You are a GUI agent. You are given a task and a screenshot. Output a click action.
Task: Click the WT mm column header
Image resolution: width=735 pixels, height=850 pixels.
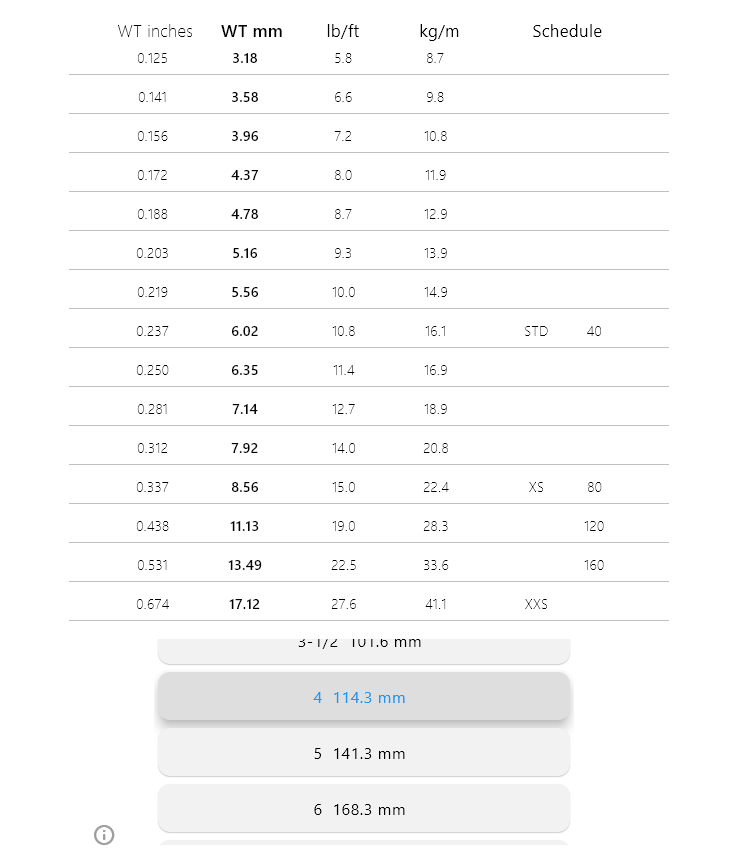coord(252,31)
